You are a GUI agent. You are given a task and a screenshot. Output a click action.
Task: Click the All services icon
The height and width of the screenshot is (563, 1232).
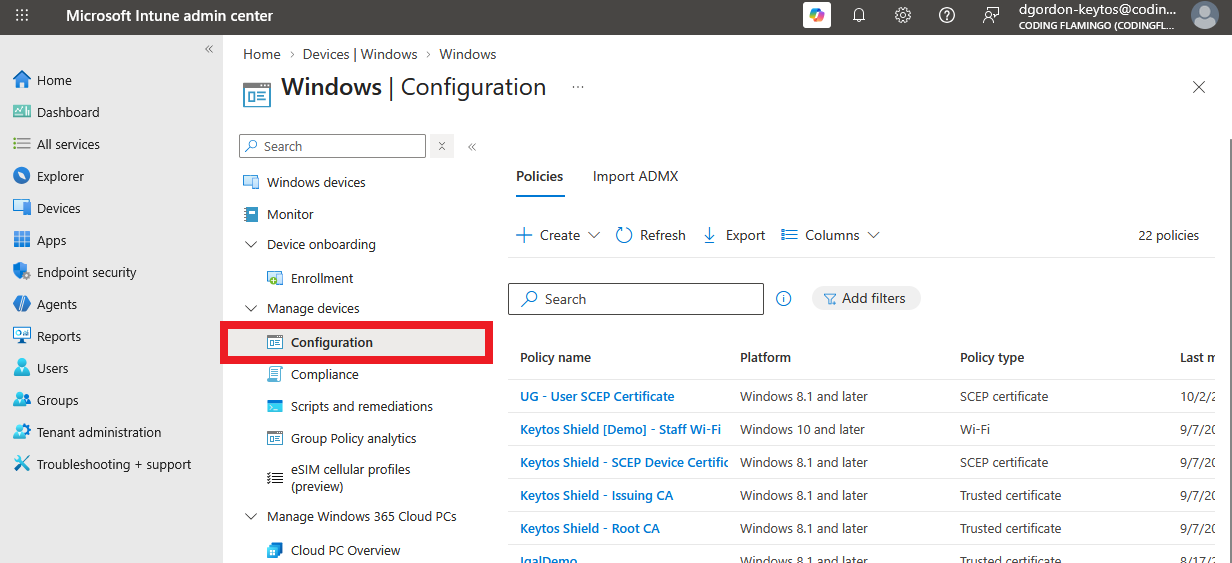coord(22,144)
